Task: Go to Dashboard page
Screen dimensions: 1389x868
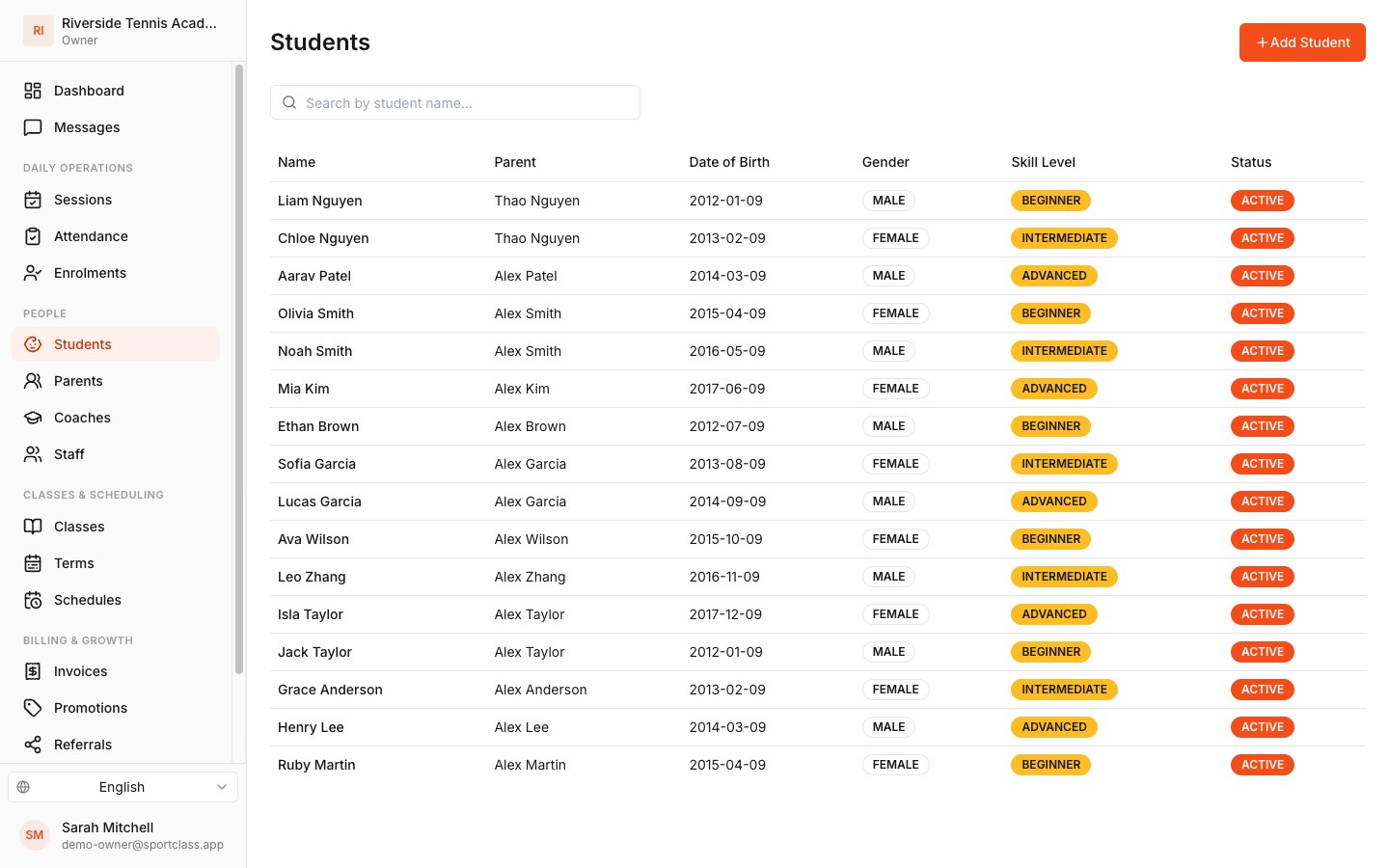Action: click(x=116, y=91)
